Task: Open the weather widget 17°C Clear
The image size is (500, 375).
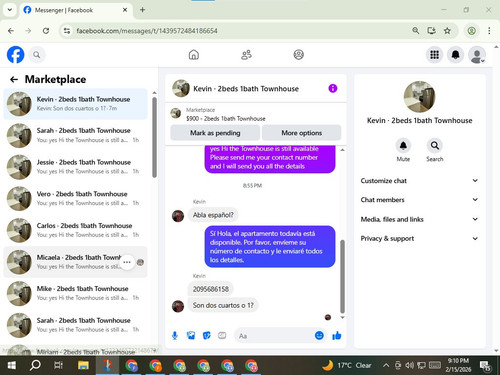Action: point(347,365)
